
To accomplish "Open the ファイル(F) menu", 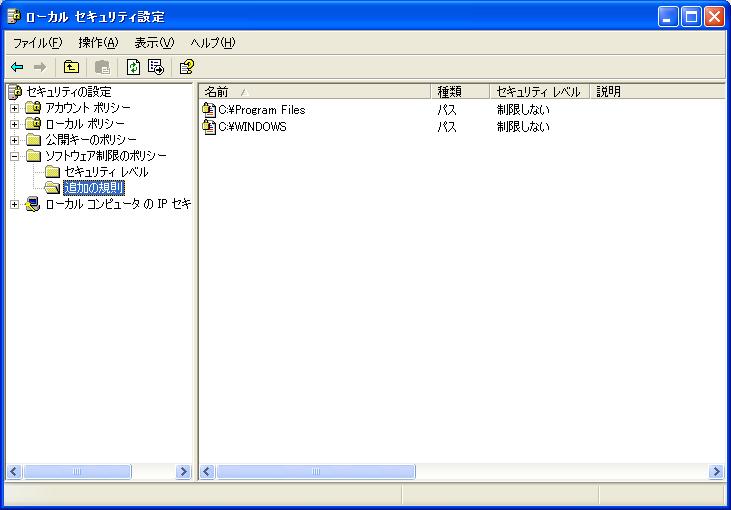I will point(37,43).
